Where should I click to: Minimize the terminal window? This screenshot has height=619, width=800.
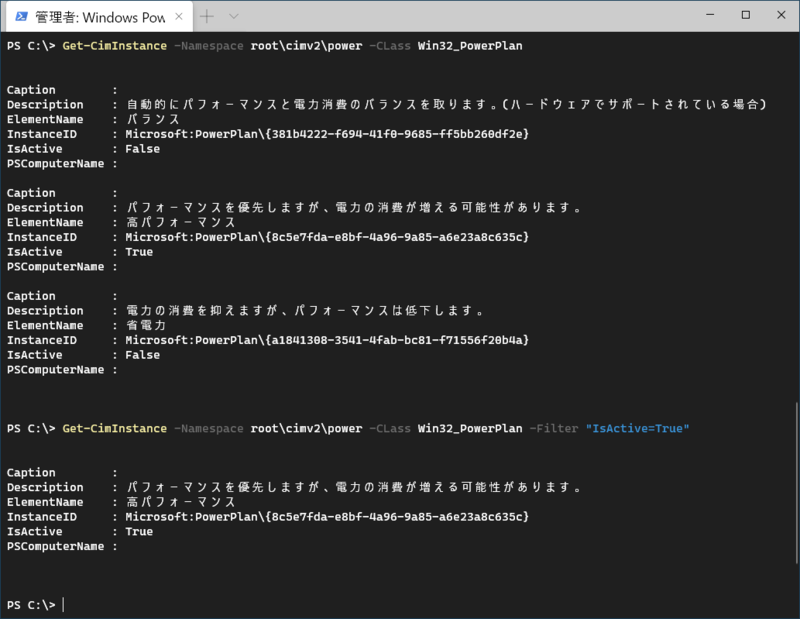710,15
